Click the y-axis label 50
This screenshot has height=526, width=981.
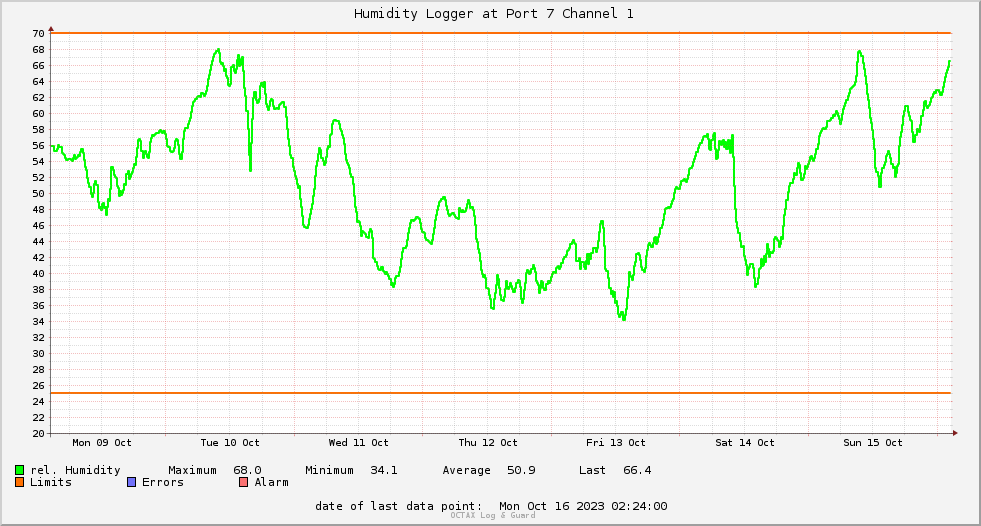[x=38, y=194]
